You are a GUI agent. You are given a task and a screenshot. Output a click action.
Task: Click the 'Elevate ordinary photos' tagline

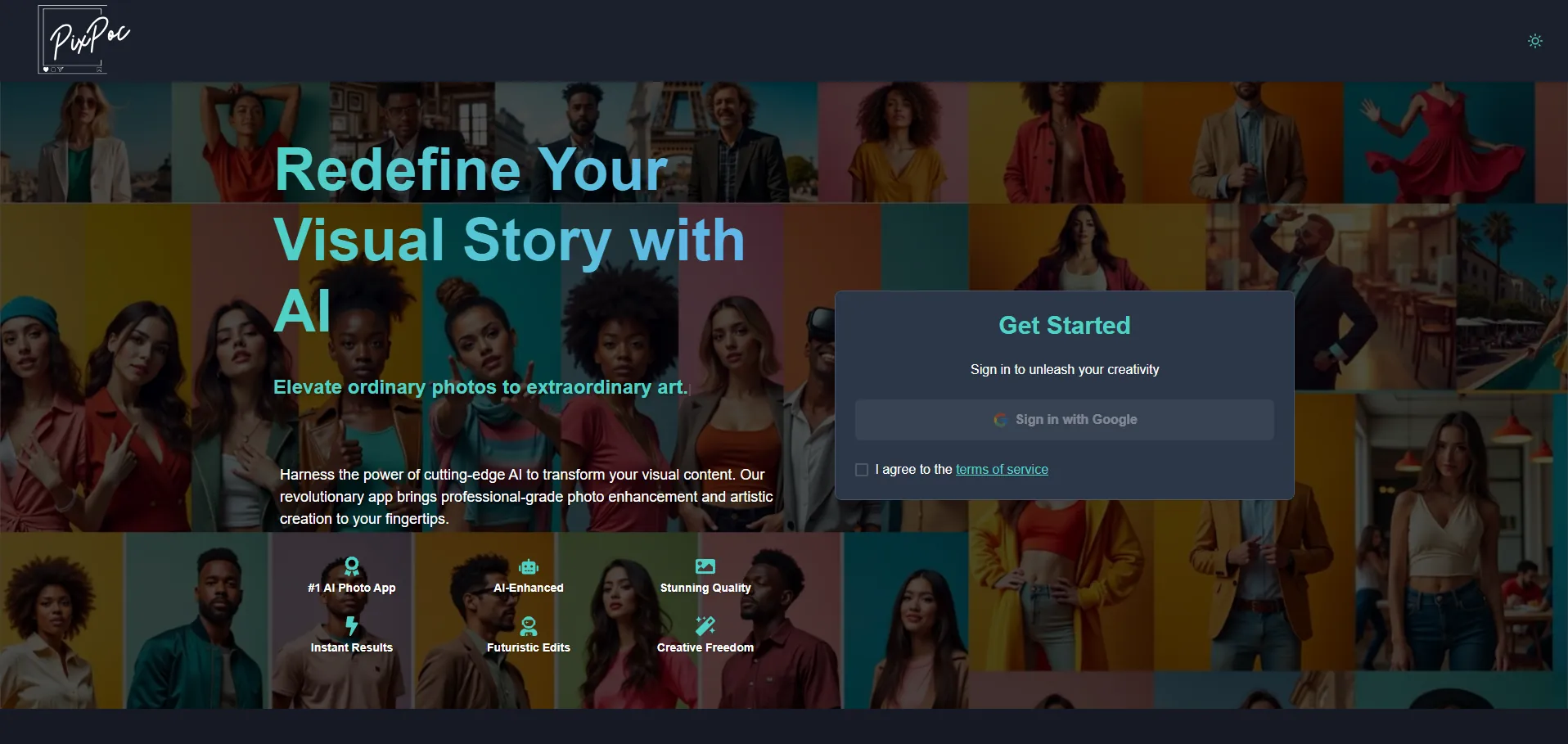pos(480,387)
